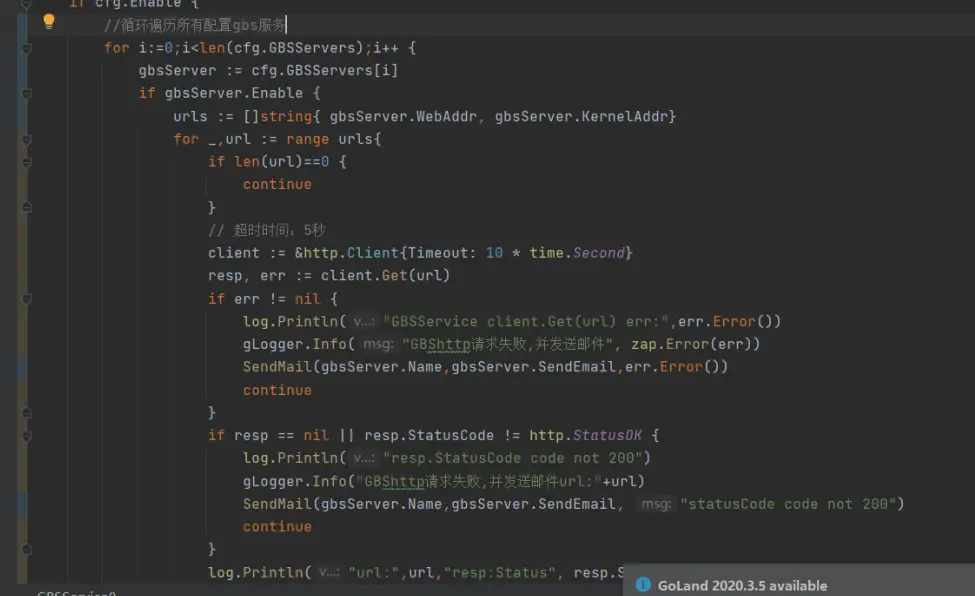Collapse the 'for i:=0' loop block
975x596 pixels.
click(28, 48)
